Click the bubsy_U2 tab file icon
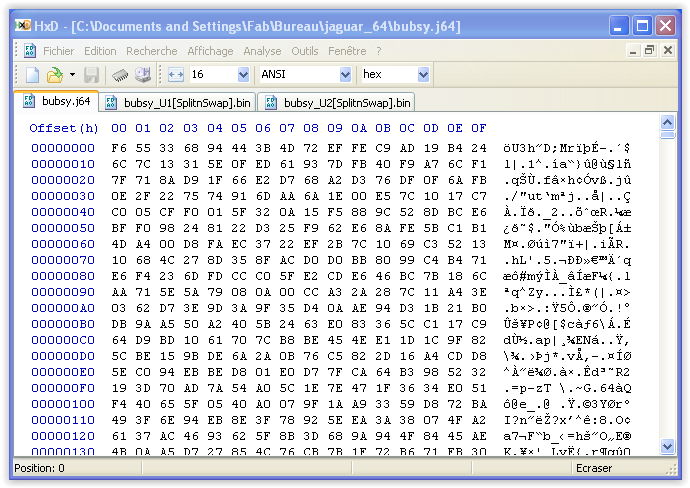This screenshot has height=488, width=690. click(x=271, y=103)
